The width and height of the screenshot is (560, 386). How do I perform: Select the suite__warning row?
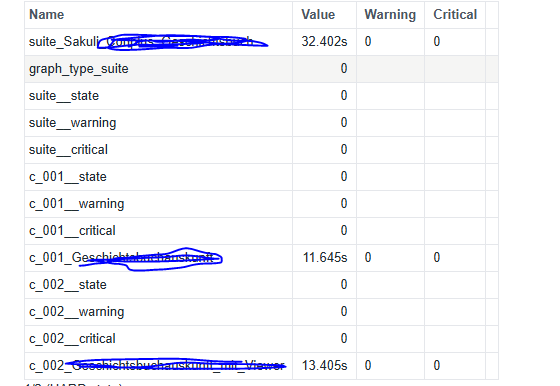click(261, 123)
